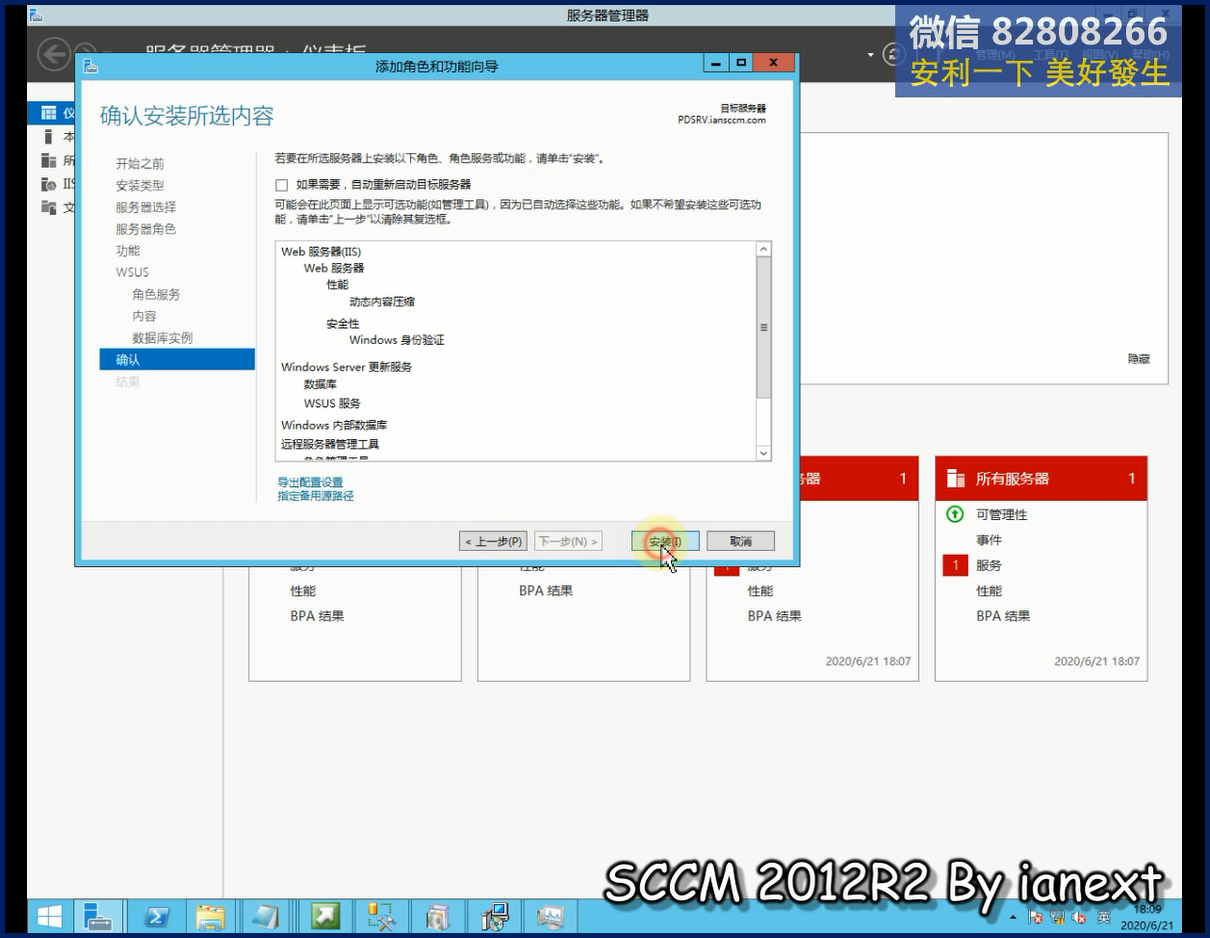Select 动态内容压缩 in the feature list
Screen dimensions: 1210x938
tap(382, 301)
